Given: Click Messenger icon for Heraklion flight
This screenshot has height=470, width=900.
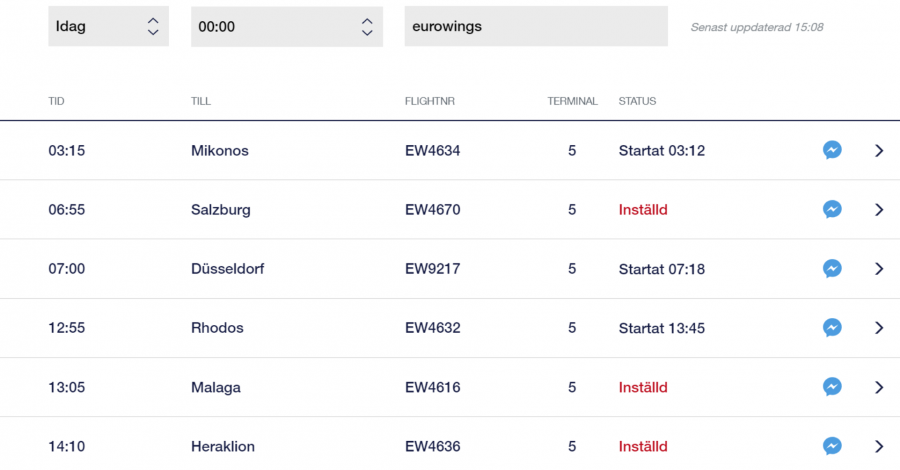Looking at the screenshot, I should tap(831, 446).
